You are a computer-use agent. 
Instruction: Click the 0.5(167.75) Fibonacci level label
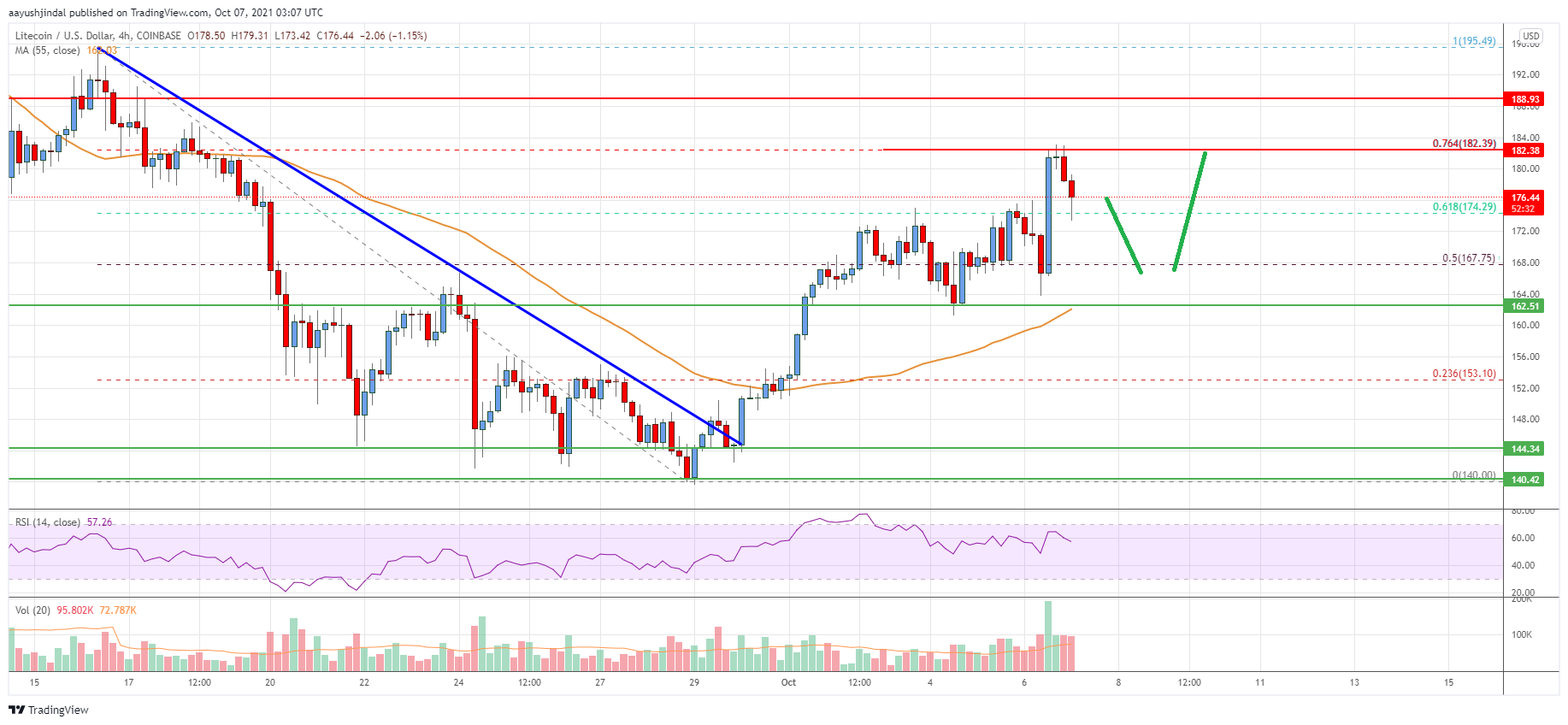click(1469, 258)
